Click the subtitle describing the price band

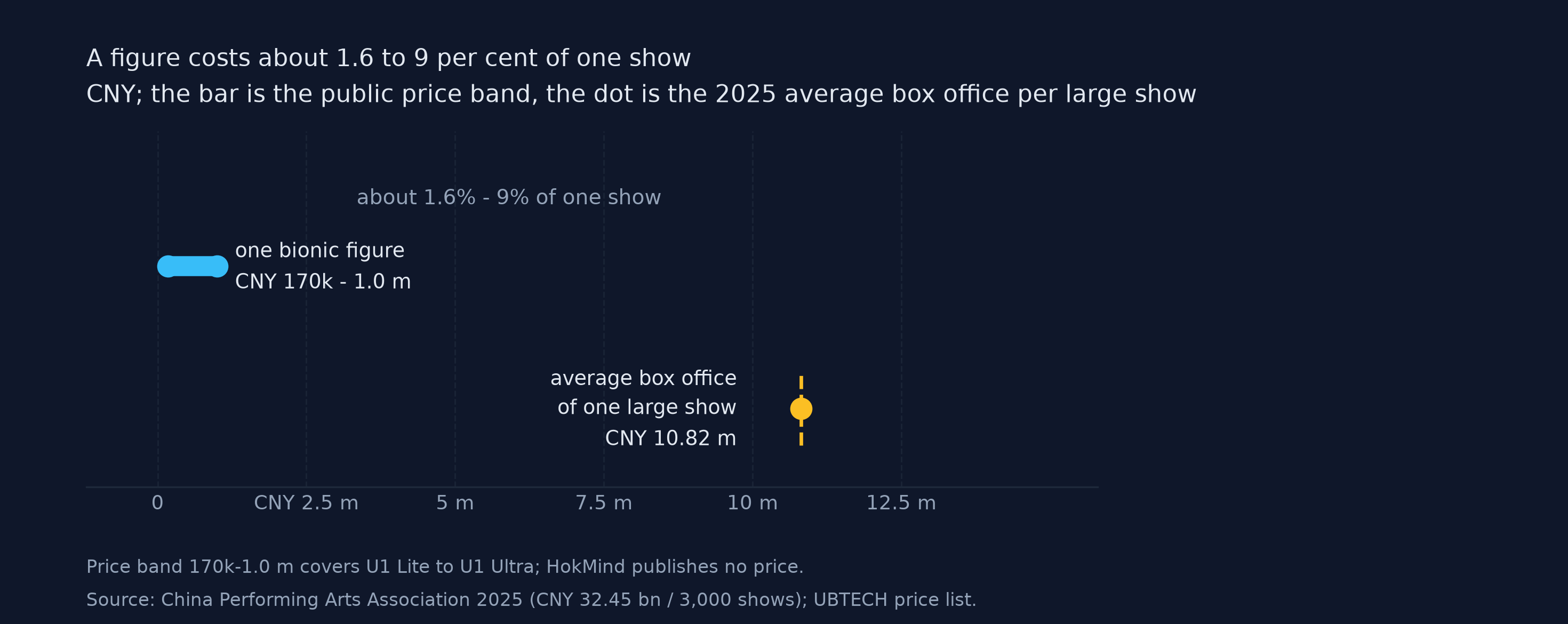(641, 94)
